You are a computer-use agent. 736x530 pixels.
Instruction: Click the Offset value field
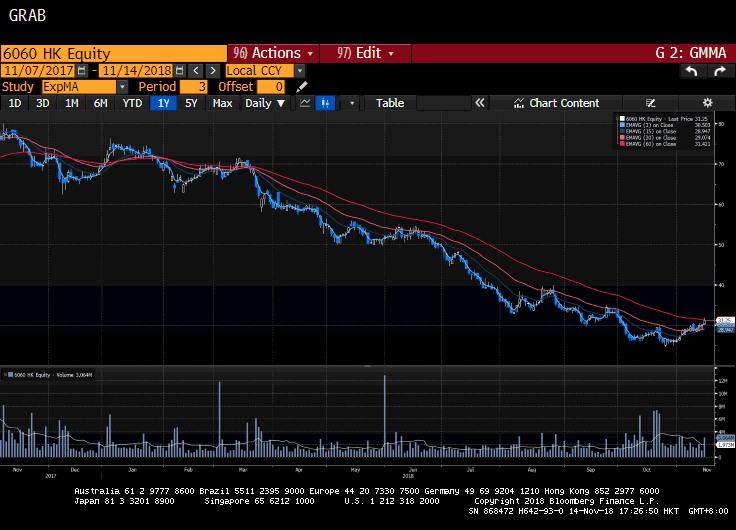[x=271, y=87]
